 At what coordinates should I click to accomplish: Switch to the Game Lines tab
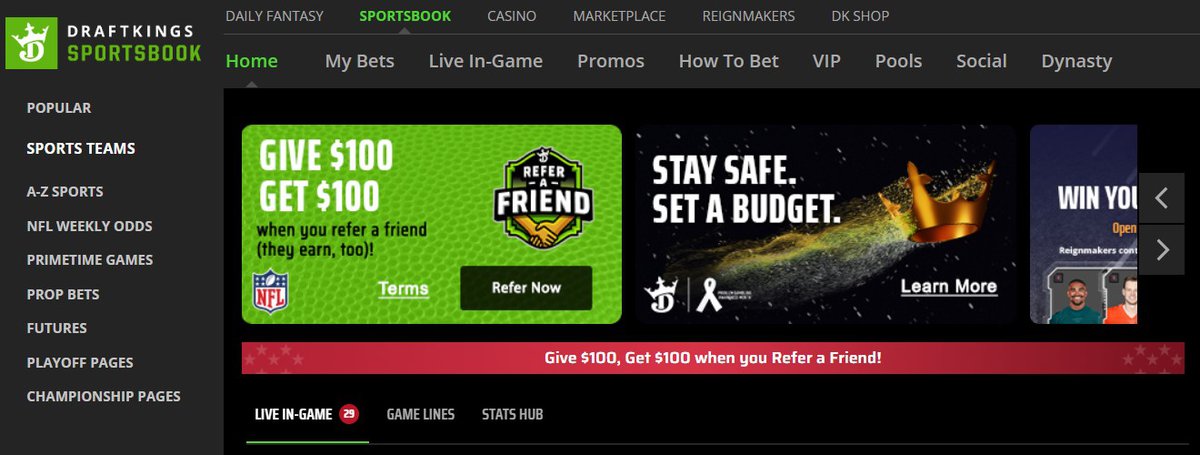[x=421, y=414]
